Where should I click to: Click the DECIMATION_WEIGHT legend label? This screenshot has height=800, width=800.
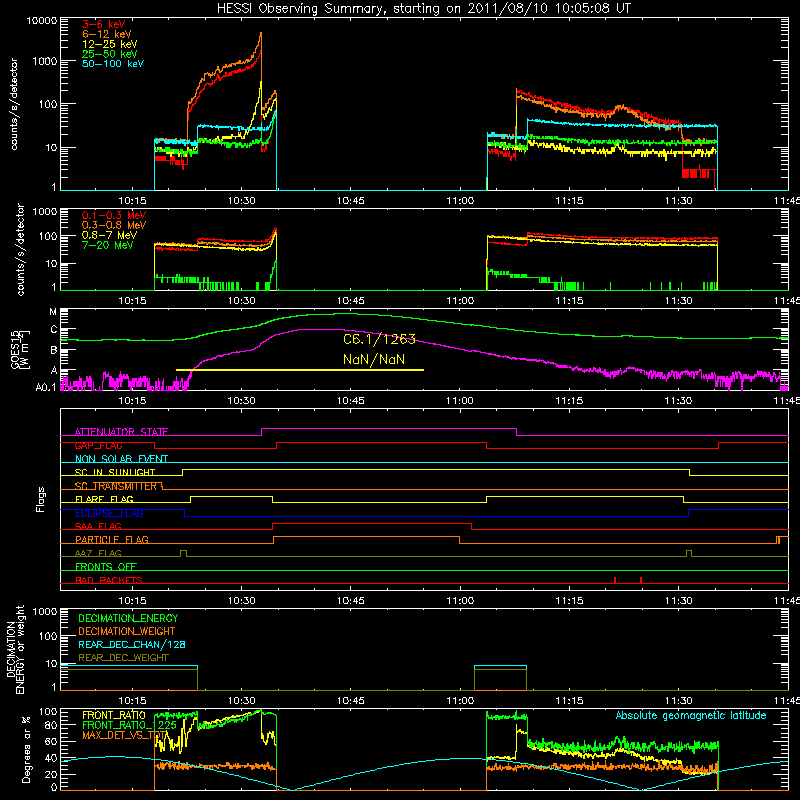(127, 631)
